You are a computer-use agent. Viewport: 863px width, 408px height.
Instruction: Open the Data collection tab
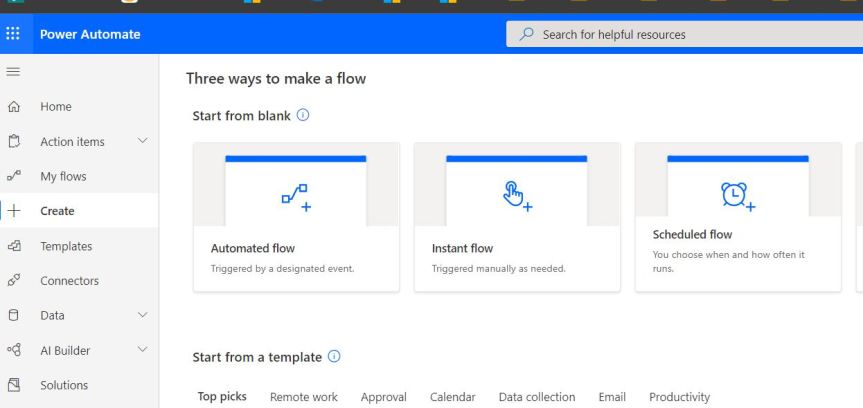(x=536, y=397)
